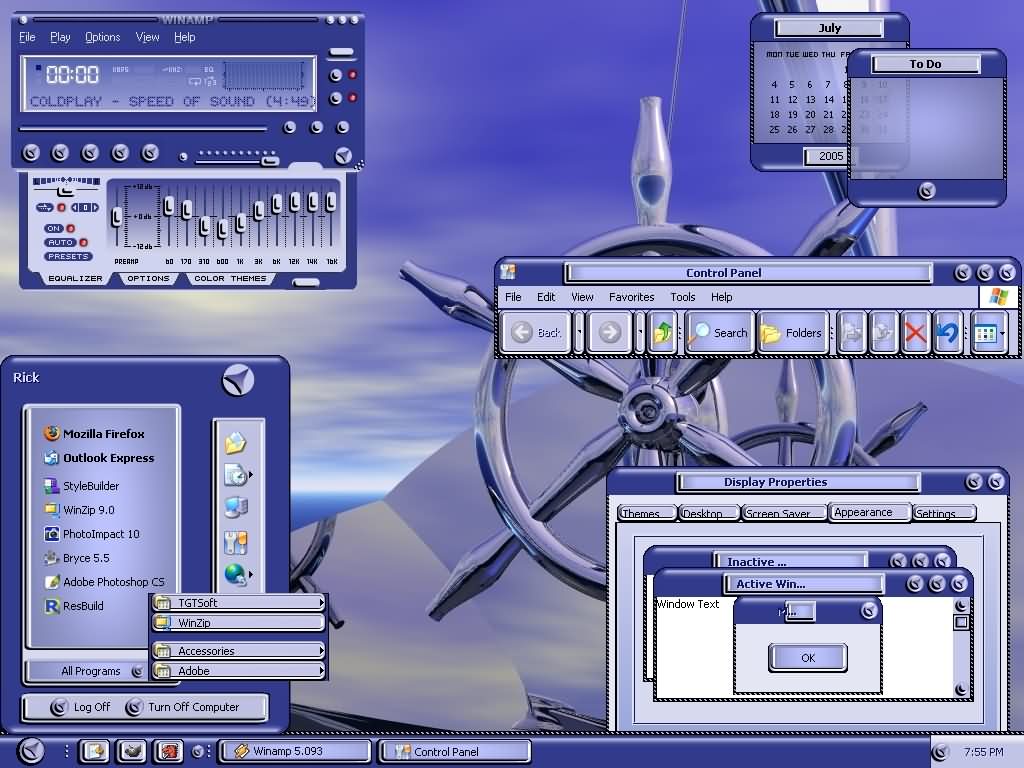This screenshot has height=768, width=1024.
Task: Open the My Computer icon in Start menu
Action: (236, 507)
